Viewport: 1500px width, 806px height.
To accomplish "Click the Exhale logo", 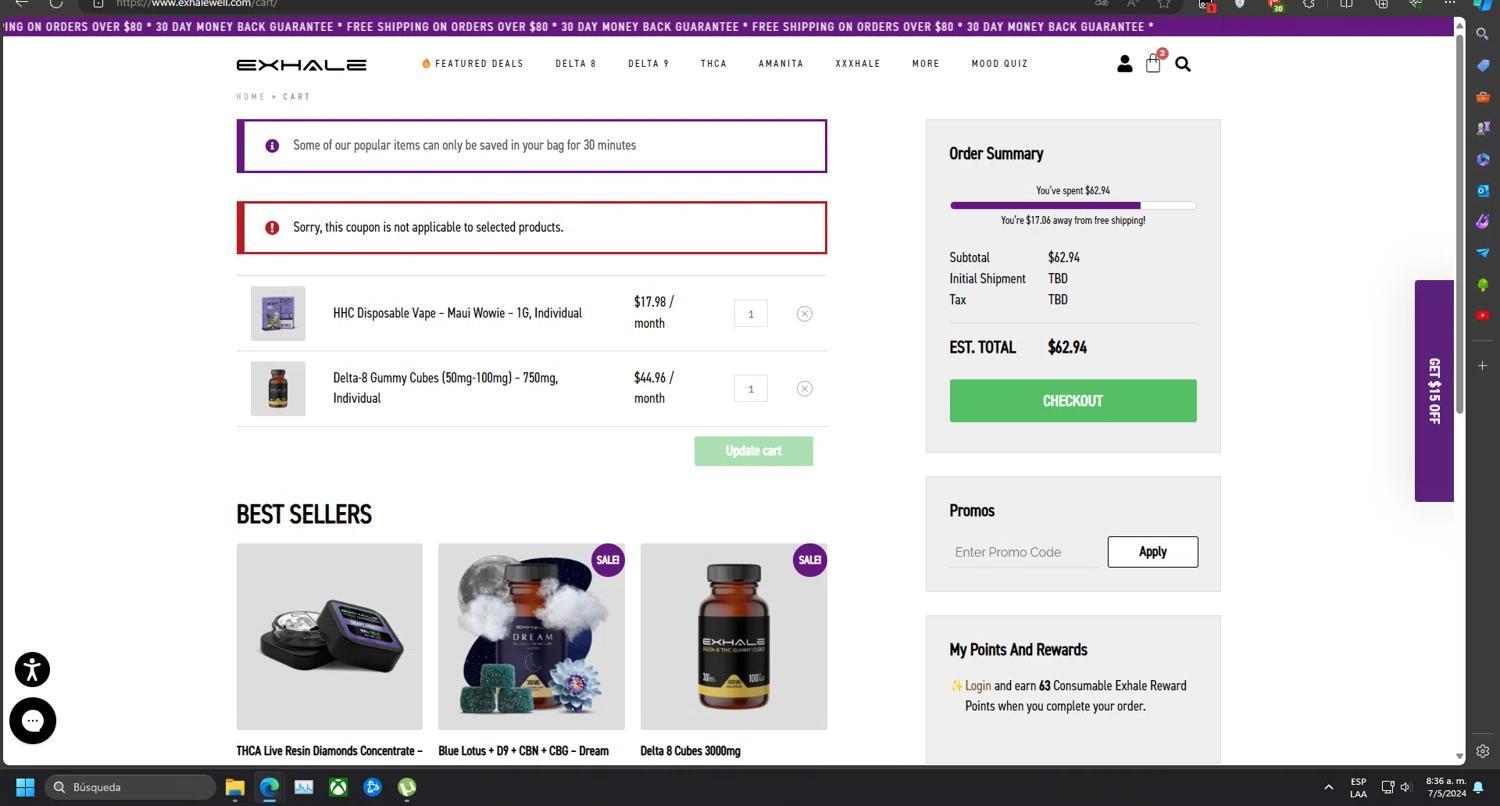I will pos(301,65).
